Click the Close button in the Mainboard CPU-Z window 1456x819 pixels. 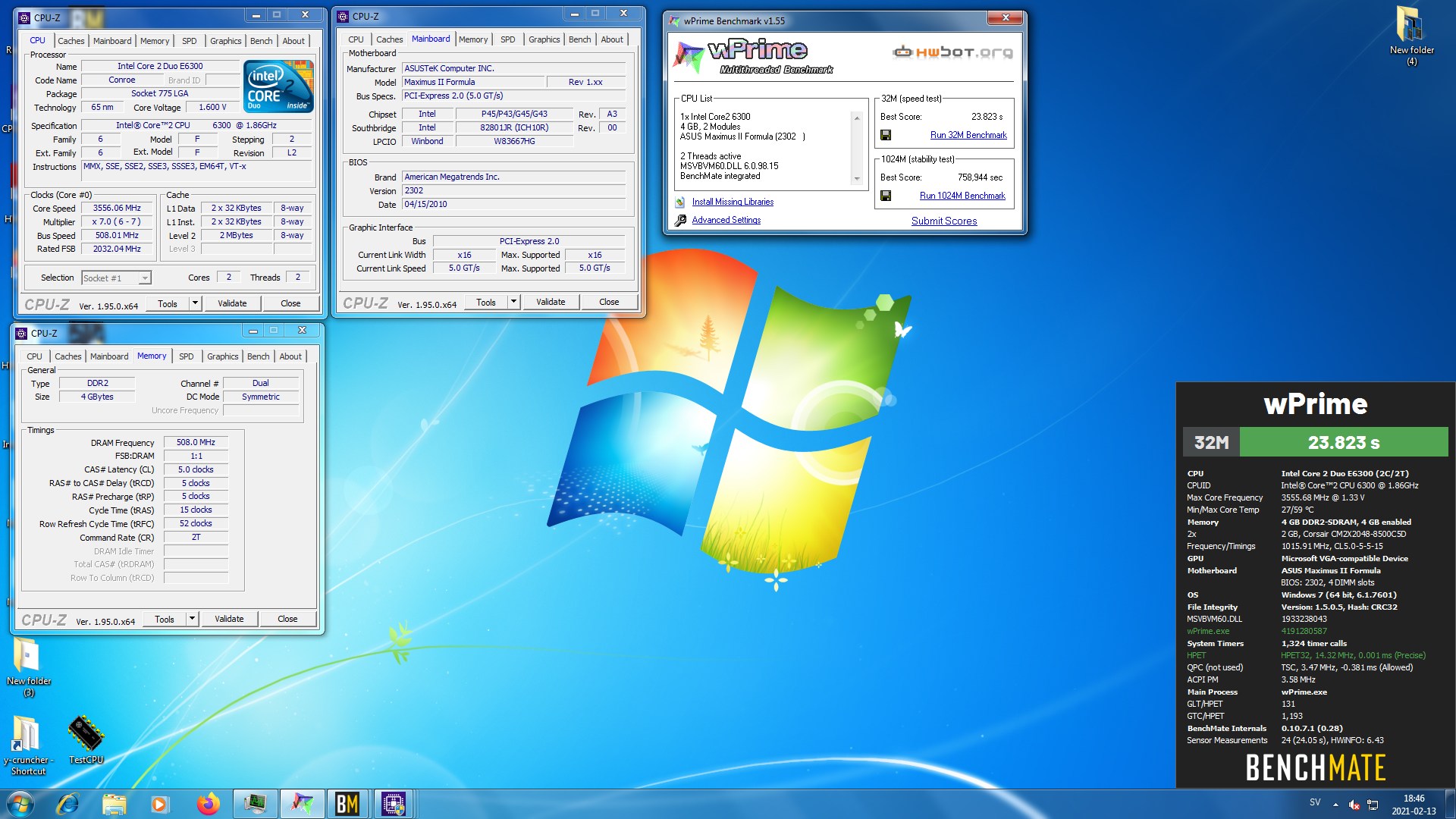[609, 302]
